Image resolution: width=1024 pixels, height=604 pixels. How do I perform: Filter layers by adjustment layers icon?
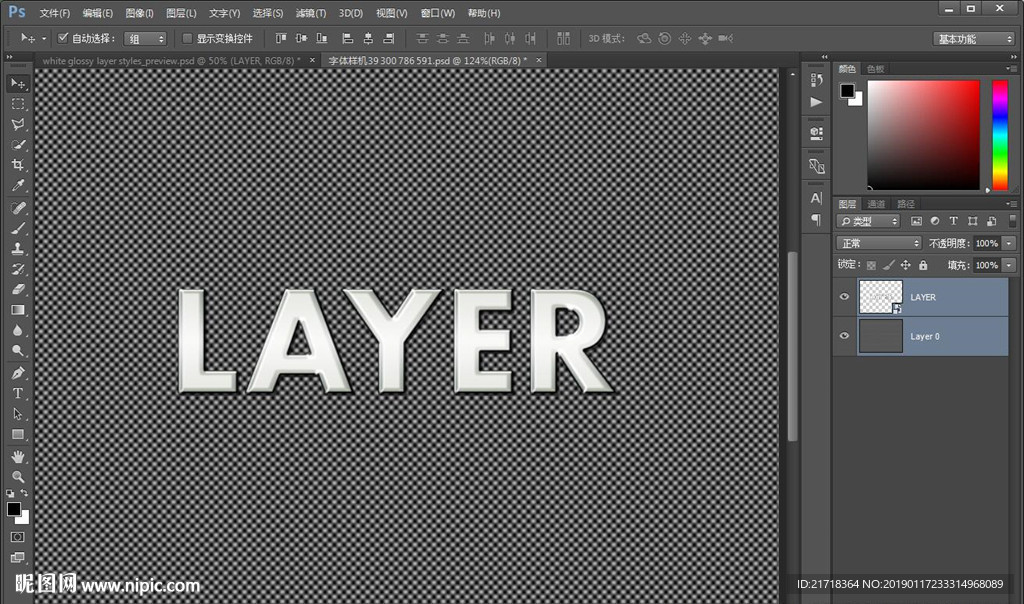tap(935, 221)
